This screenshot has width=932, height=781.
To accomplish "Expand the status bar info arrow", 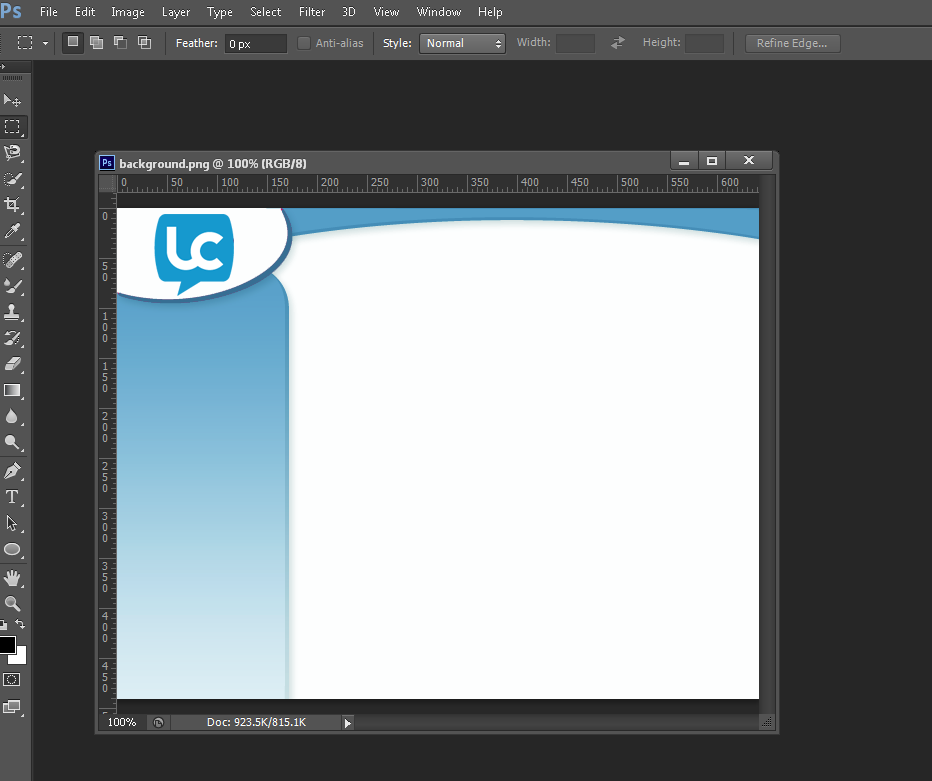I will pos(348,722).
